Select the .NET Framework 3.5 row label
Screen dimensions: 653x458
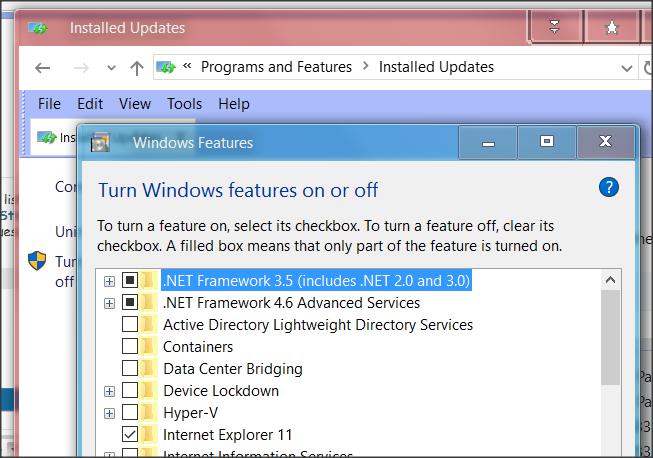317,281
